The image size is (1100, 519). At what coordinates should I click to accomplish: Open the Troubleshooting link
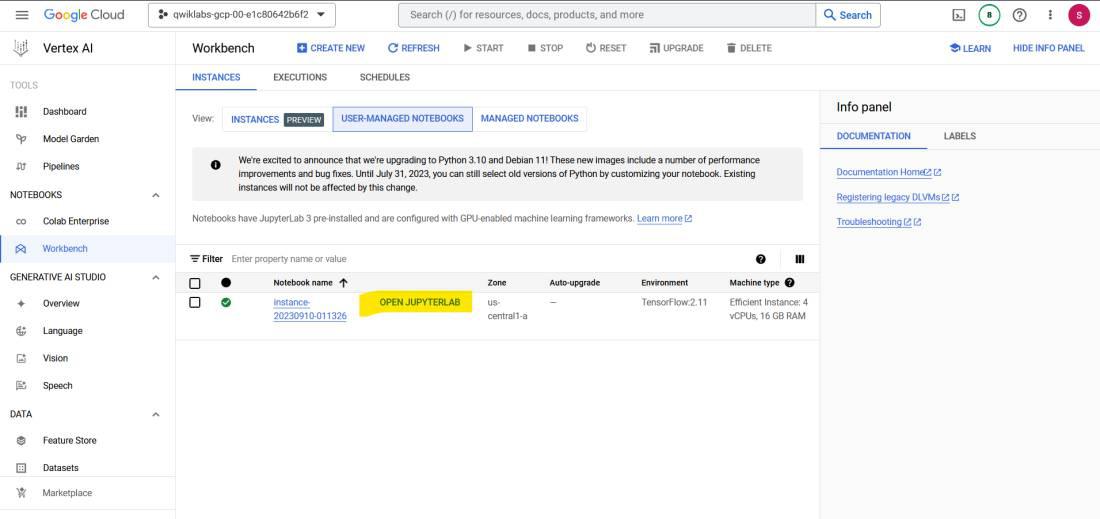click(879, 222)
